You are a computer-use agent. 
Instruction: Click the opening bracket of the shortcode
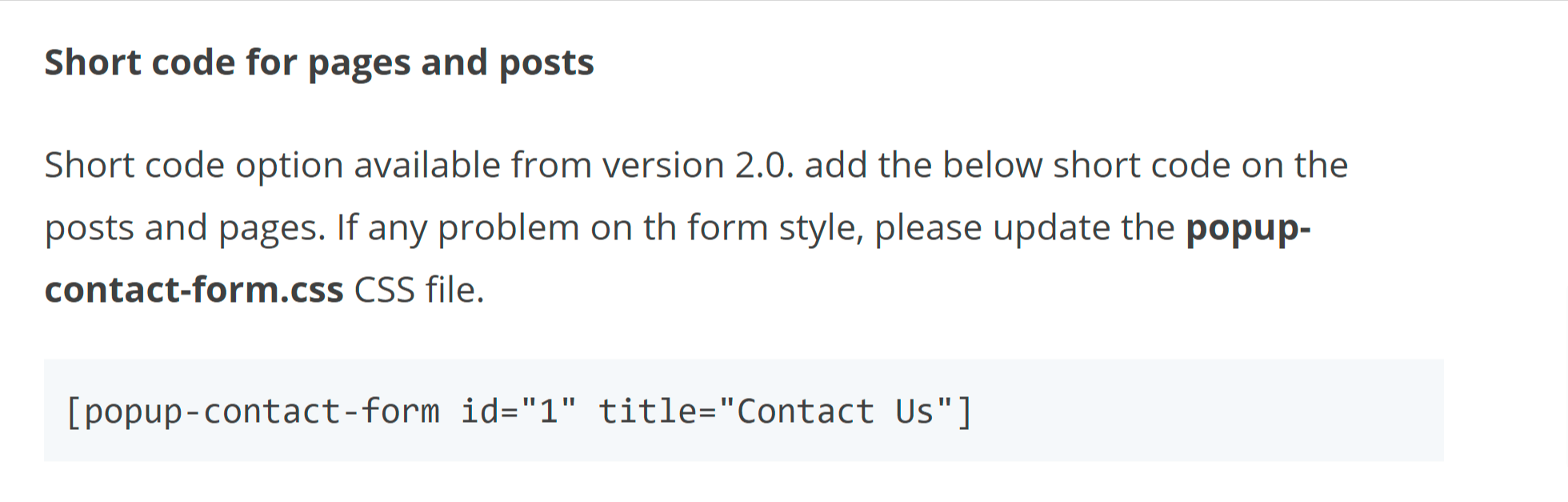pyautogui.click(x=73, y=412)
